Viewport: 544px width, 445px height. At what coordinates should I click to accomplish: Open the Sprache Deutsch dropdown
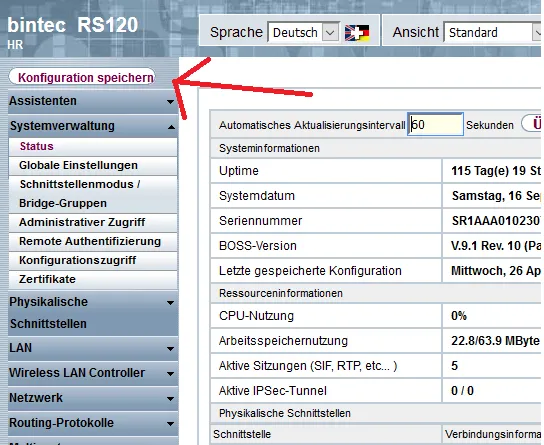pos(303,32)
